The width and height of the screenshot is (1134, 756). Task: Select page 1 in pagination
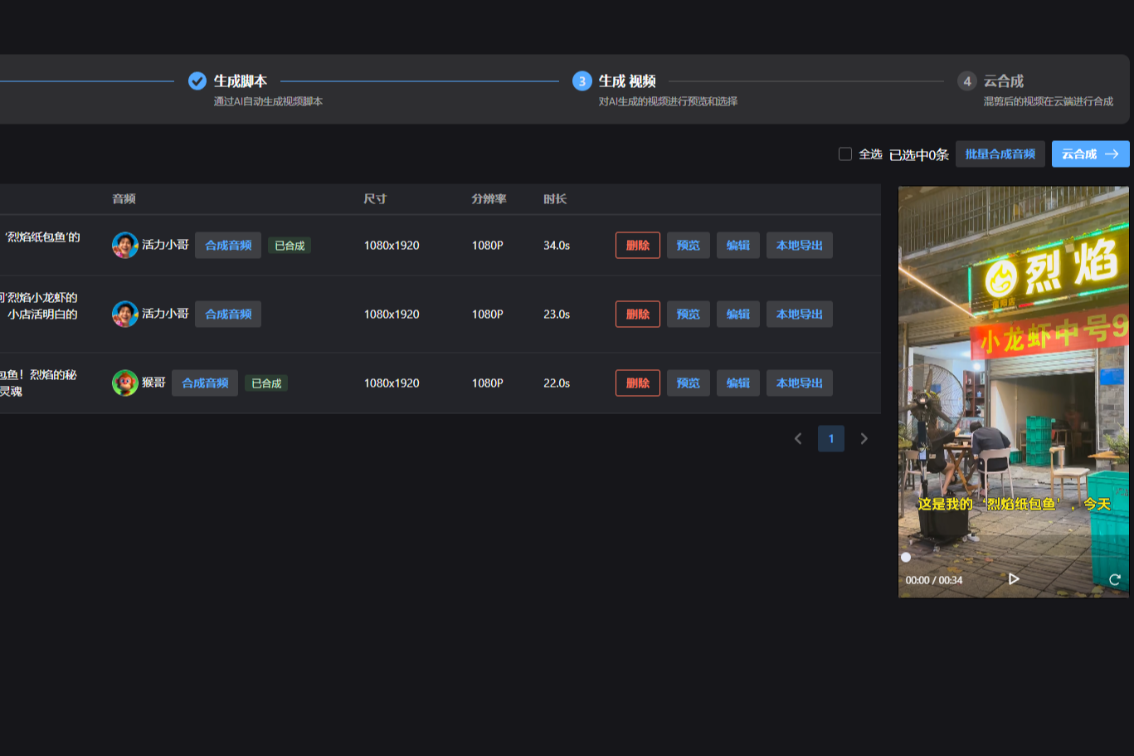coord(831,438)
